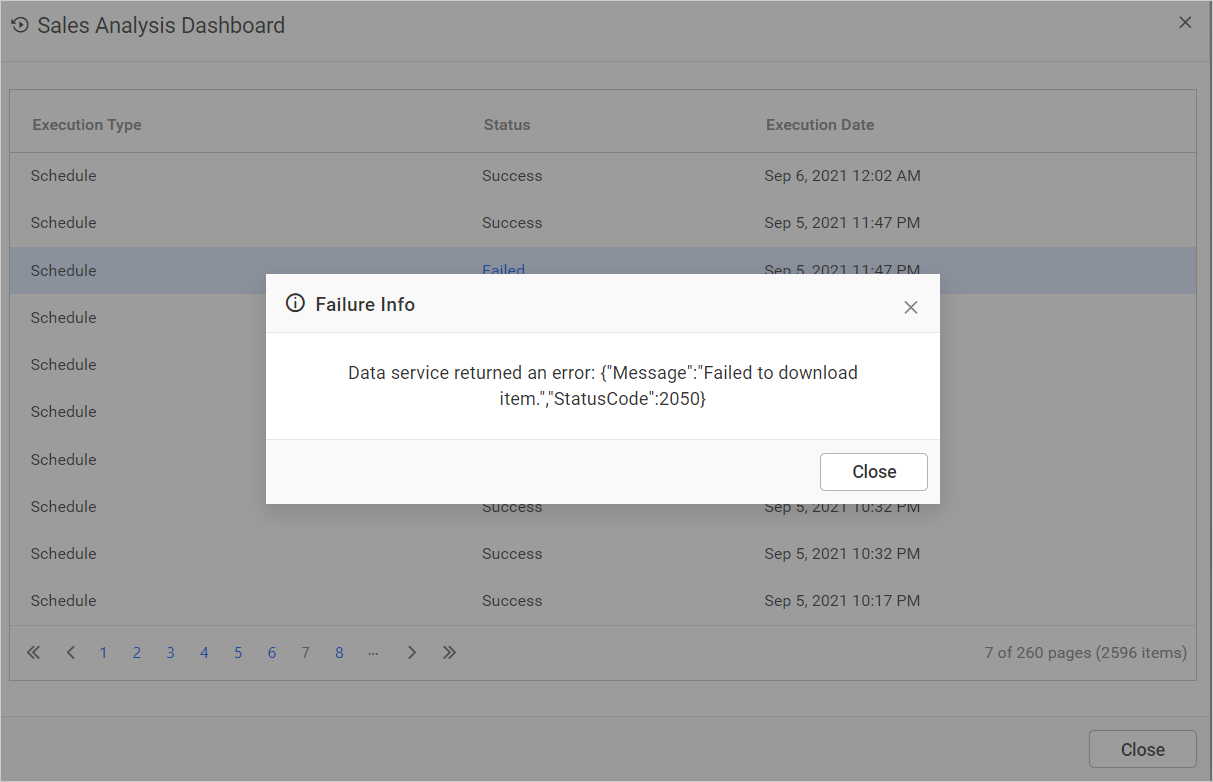This screenshot has height=782, width=1213.
Task: Jump to the last page of results
Action: [x=450, y=653]
